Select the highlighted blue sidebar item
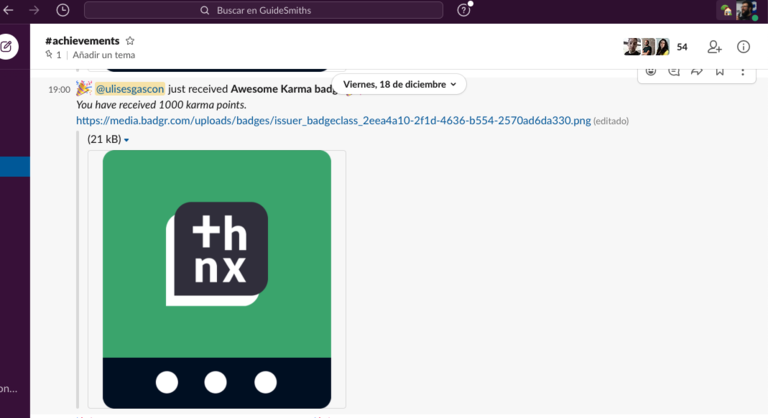768x418 pixels. (x=15, y=167)
